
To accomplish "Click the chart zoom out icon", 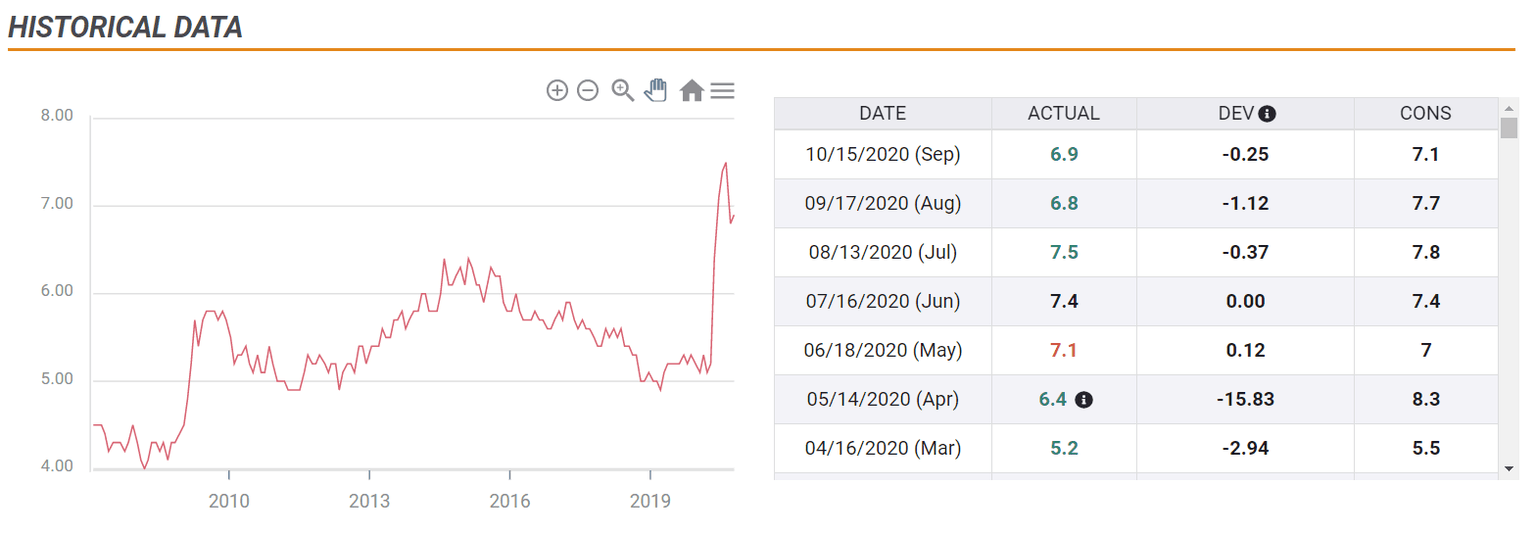I will (x=588, y=91).
